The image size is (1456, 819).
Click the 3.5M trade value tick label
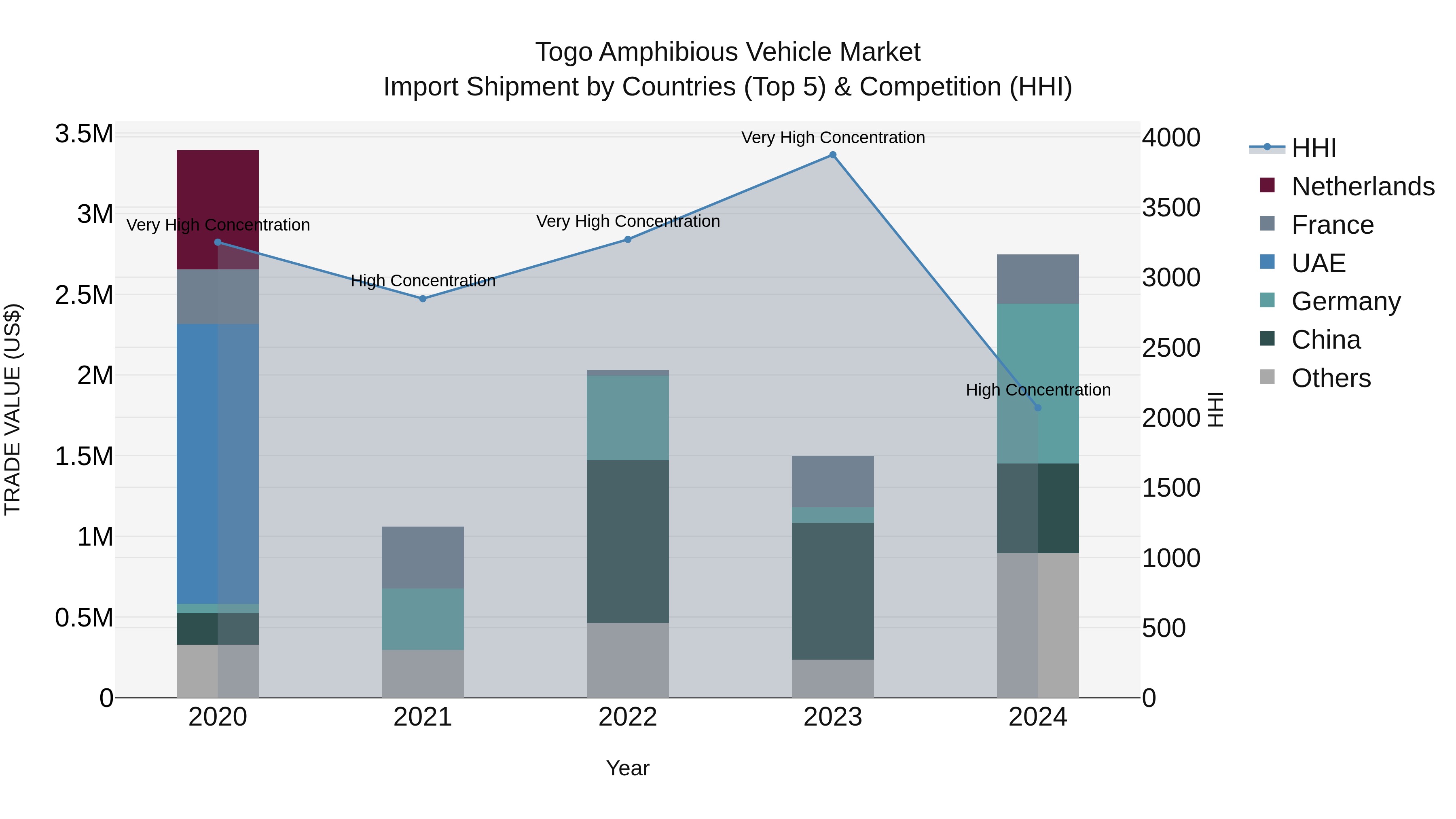[84, 135]
